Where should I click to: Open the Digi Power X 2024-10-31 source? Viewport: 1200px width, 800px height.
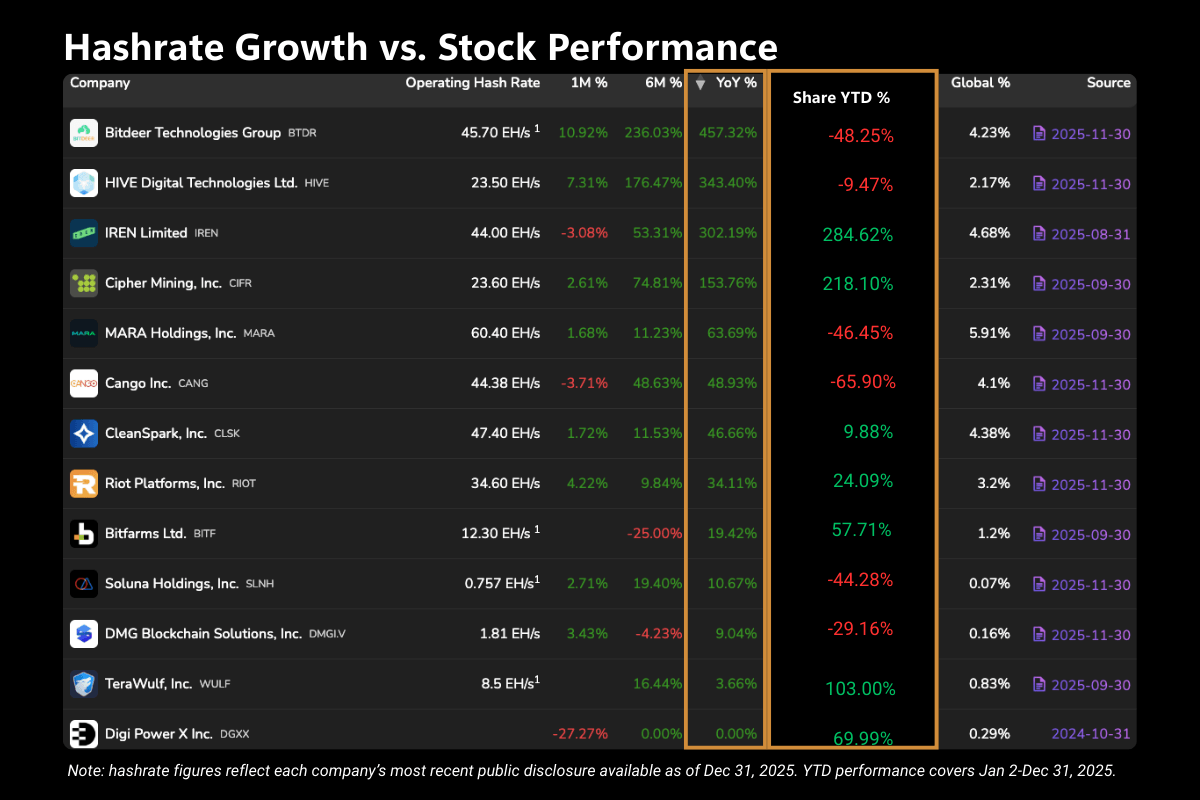(1090, 734)
